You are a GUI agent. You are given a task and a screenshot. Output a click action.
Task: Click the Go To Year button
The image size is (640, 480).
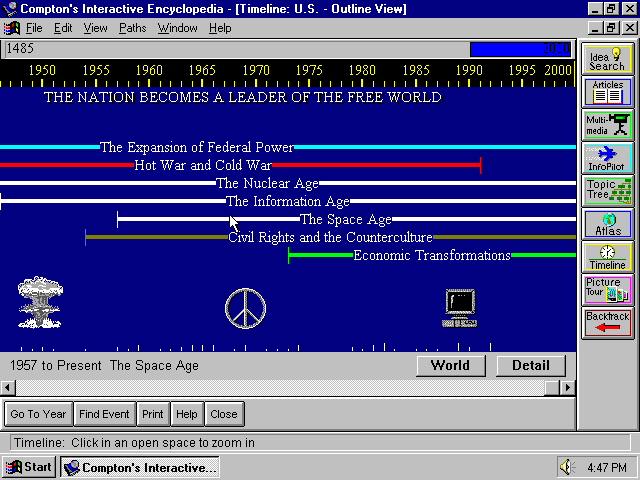(x=38, y=414)
